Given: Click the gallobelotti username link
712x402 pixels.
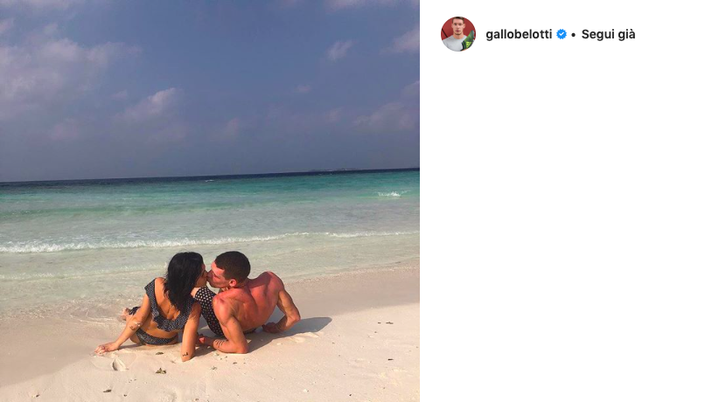Looking at the screenshot, I should point(519,34).
